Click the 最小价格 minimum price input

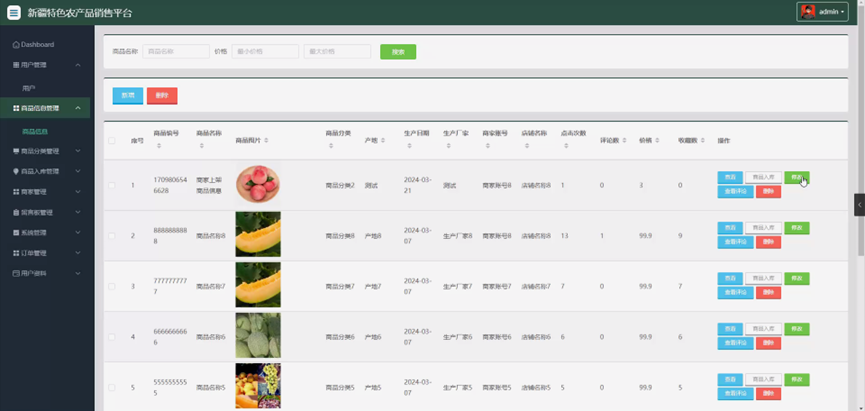point(265,51)
